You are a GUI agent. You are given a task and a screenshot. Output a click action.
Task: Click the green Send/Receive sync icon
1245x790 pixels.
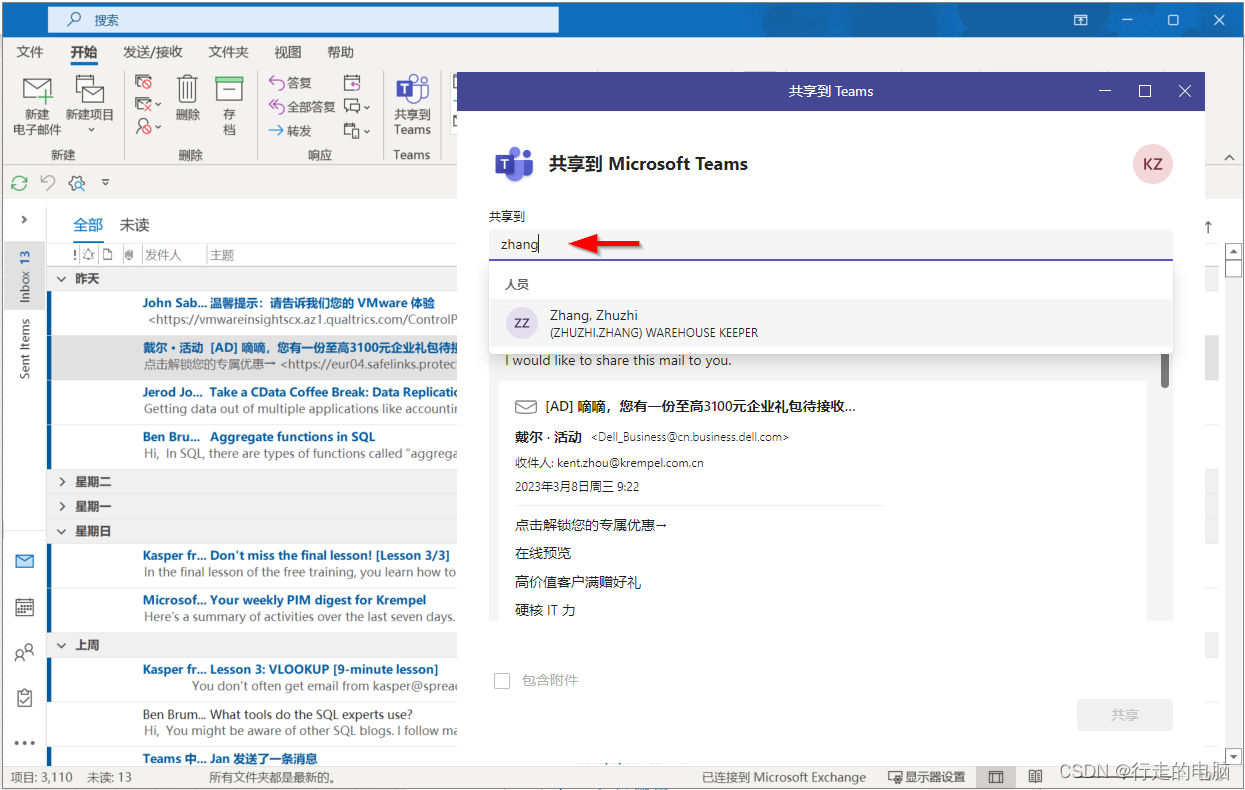point(19,183)
